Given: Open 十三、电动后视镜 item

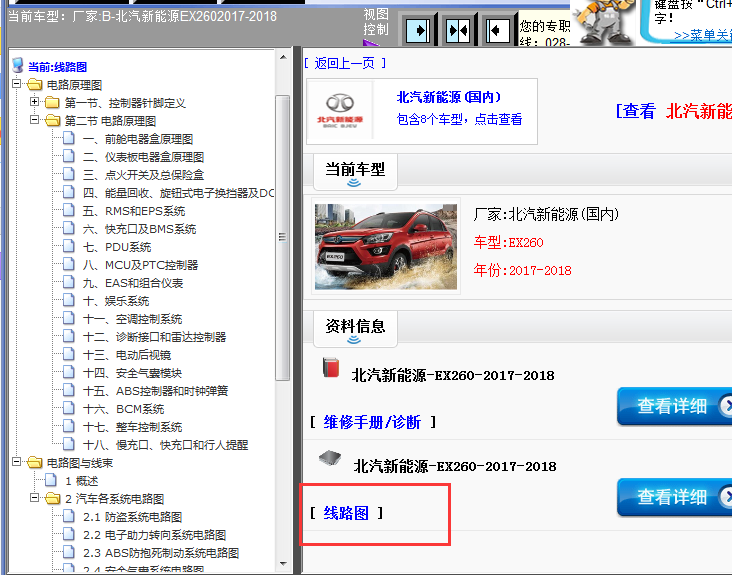Looking at the screenshot, I should point(127,355).
